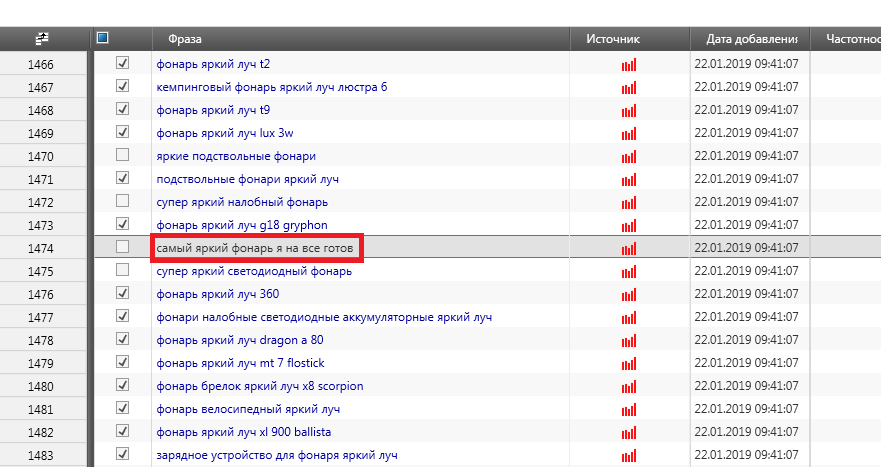Select row number 1470
Screen dimensions: 881x467
pos(41,157)
